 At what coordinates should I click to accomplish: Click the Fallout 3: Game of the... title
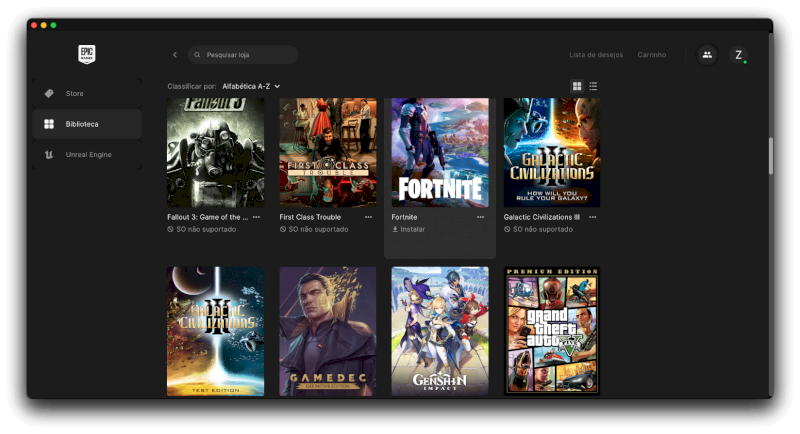(x=208, y=217)
